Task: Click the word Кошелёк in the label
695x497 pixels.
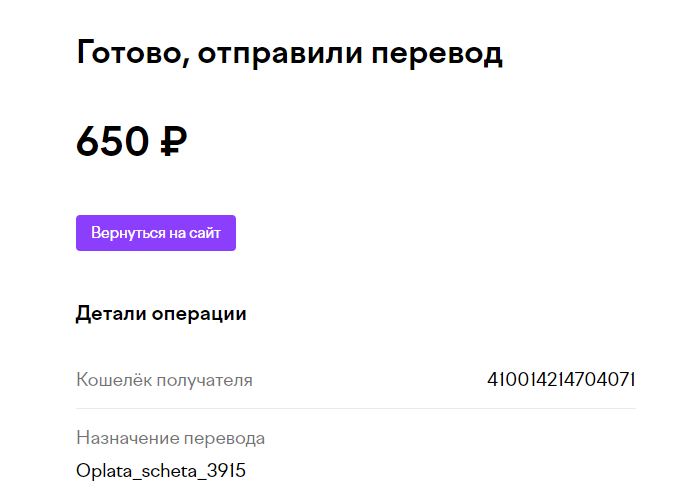Action: [x=114, y=380]
